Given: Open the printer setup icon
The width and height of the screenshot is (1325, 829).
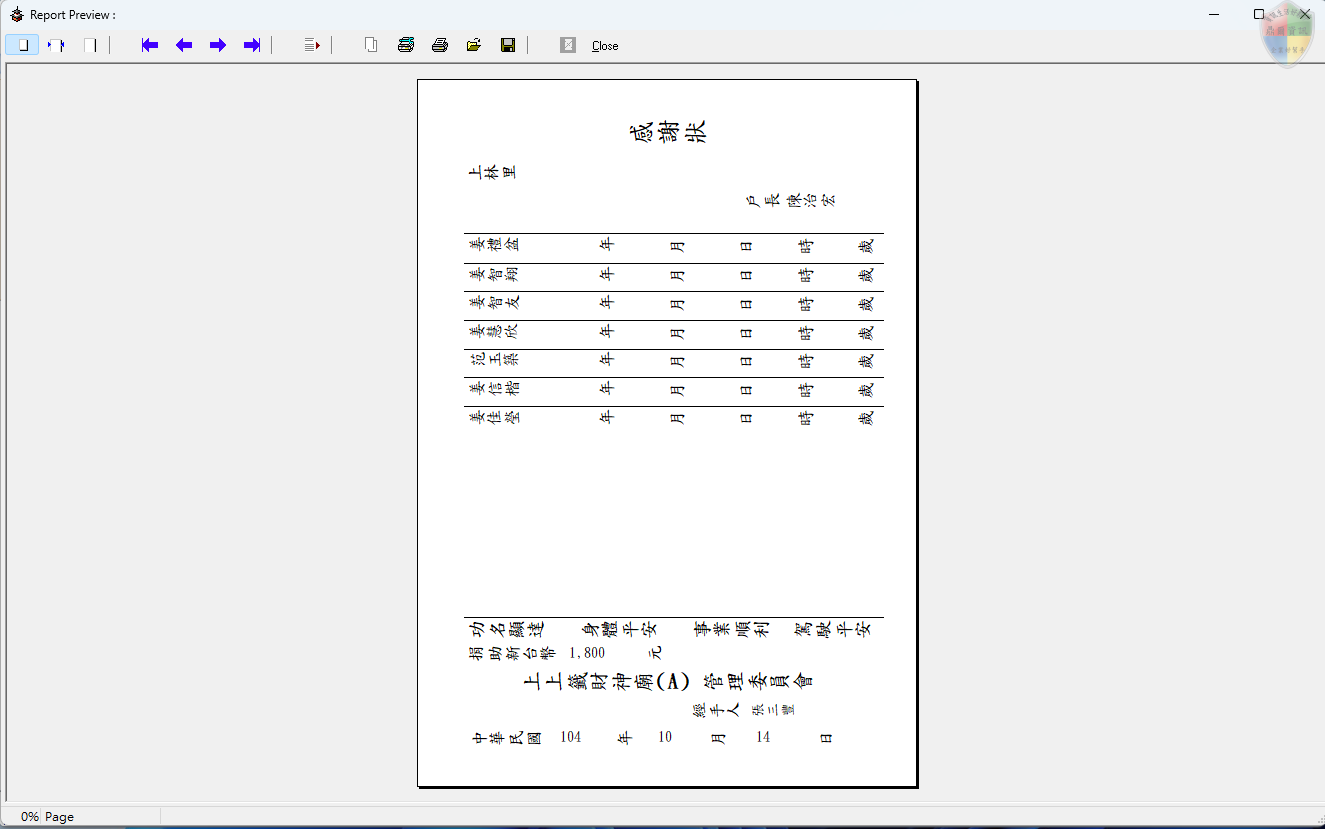Looking at the screenshot, I should pyautogui.click(x=405, y=45).
